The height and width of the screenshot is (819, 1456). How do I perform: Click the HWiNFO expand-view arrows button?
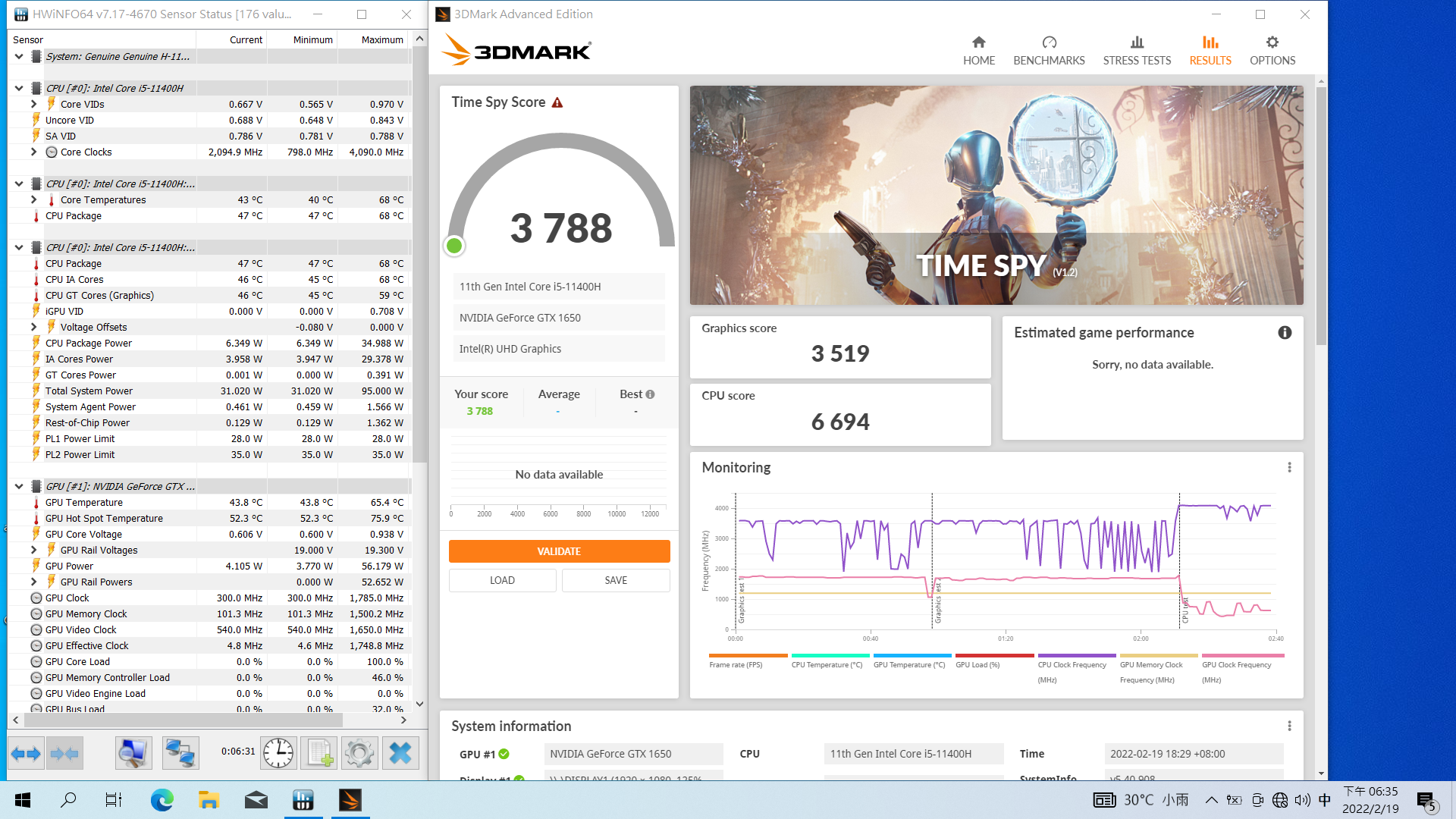point(27,753)
